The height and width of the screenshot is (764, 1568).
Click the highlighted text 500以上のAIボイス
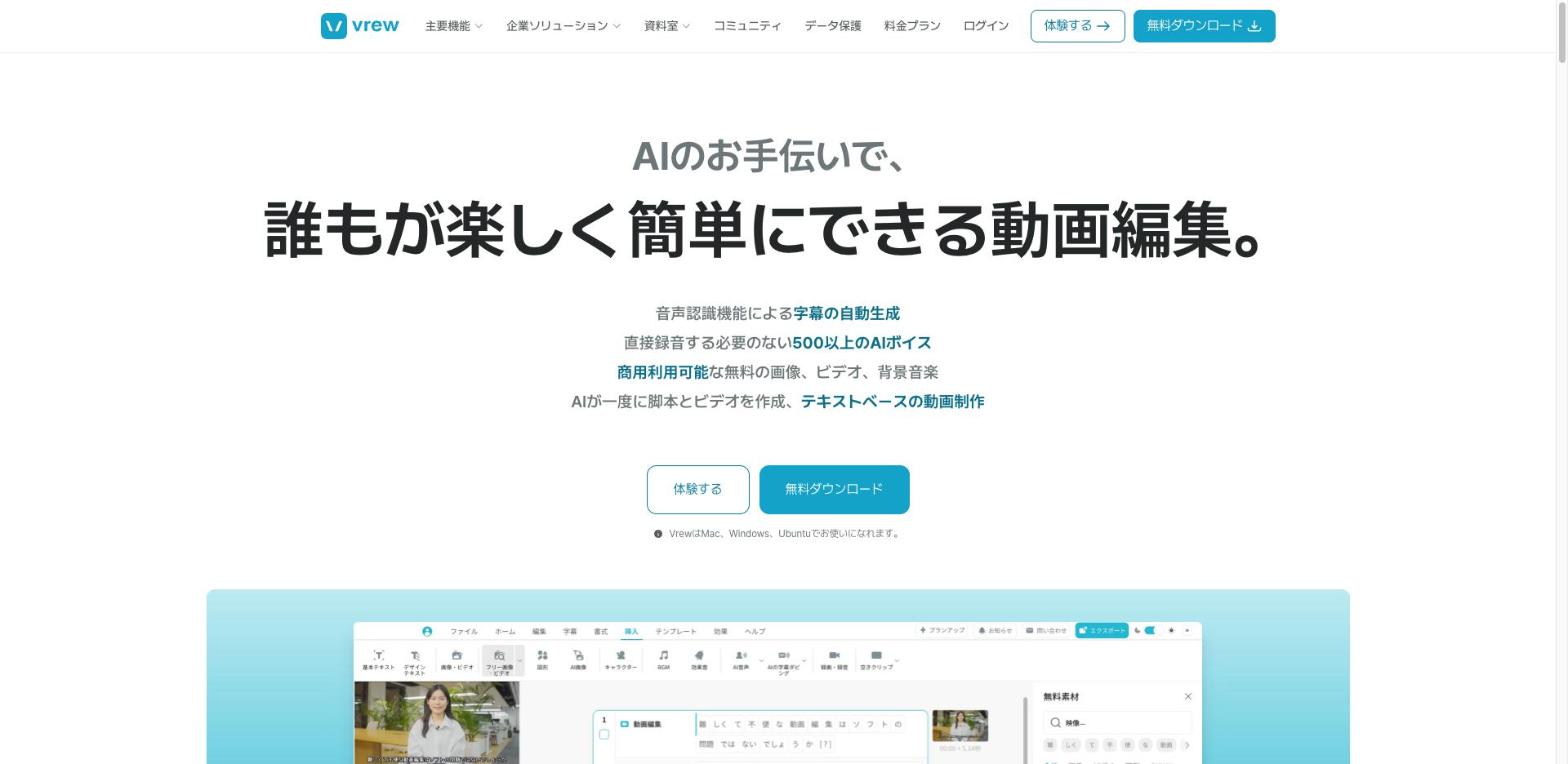[862, 343]
